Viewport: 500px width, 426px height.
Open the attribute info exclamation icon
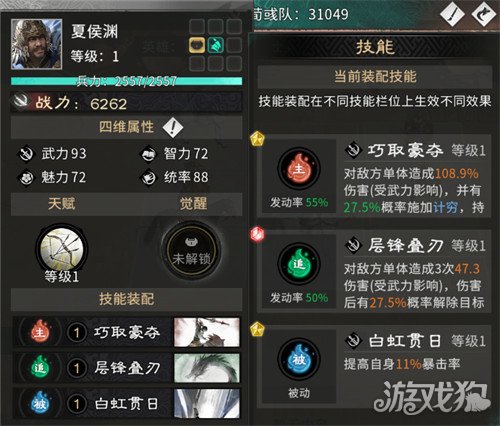173,128
